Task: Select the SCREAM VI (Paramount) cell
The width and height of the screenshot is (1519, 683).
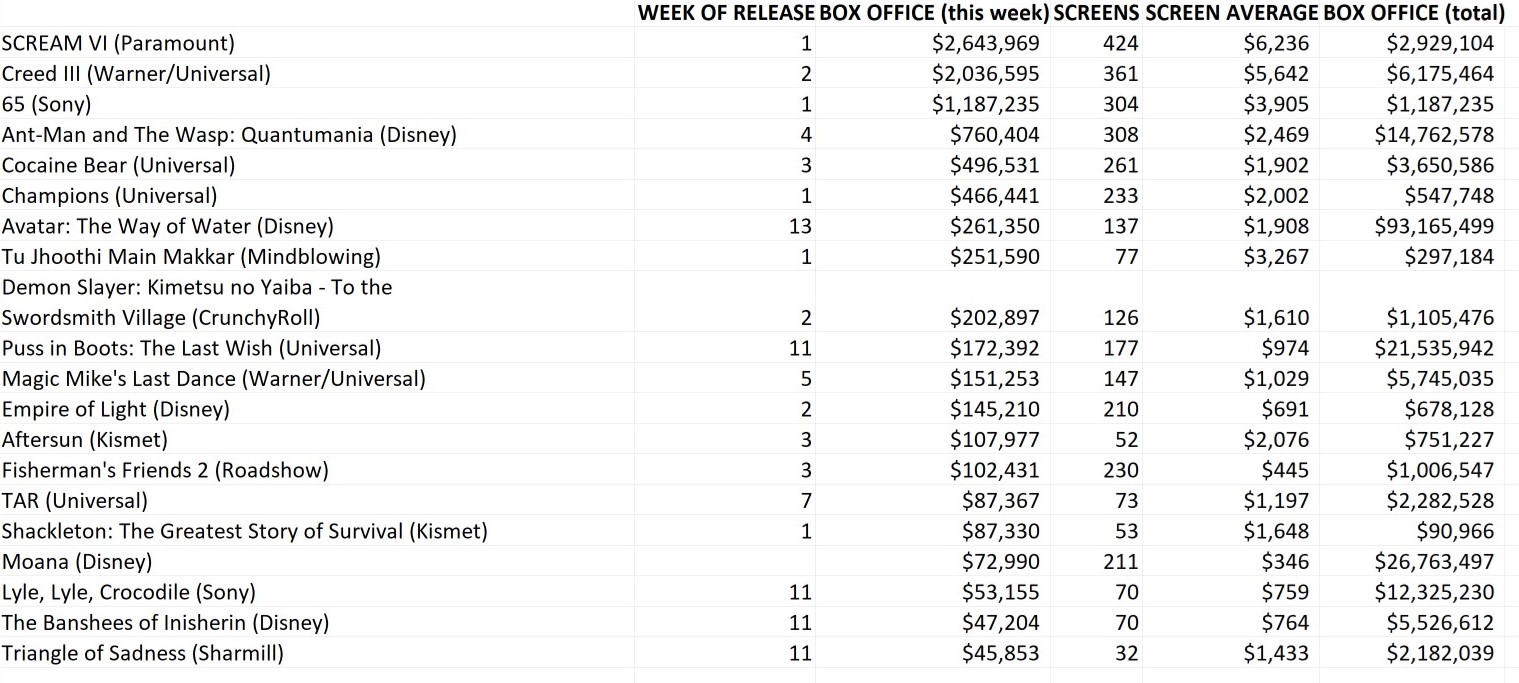Action: [118, 43]
